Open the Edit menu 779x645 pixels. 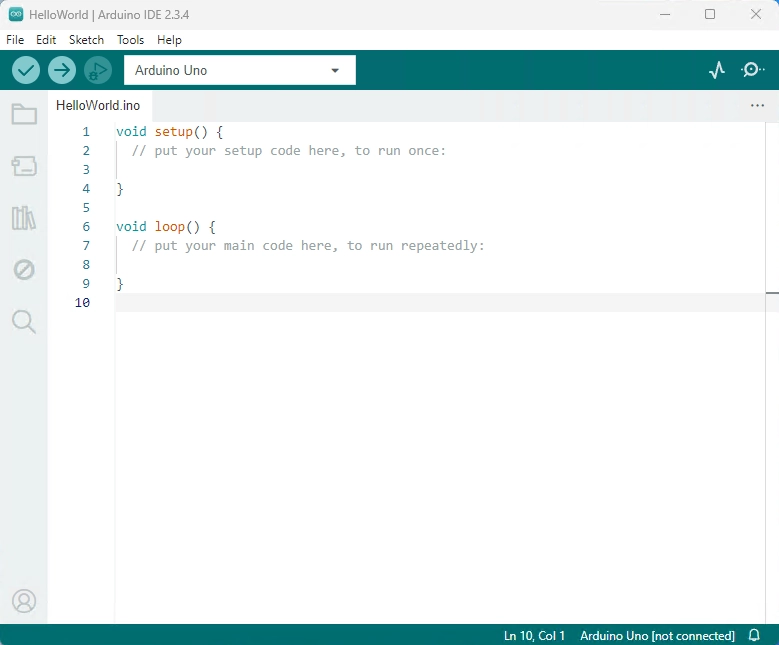[x=46, y=40]
